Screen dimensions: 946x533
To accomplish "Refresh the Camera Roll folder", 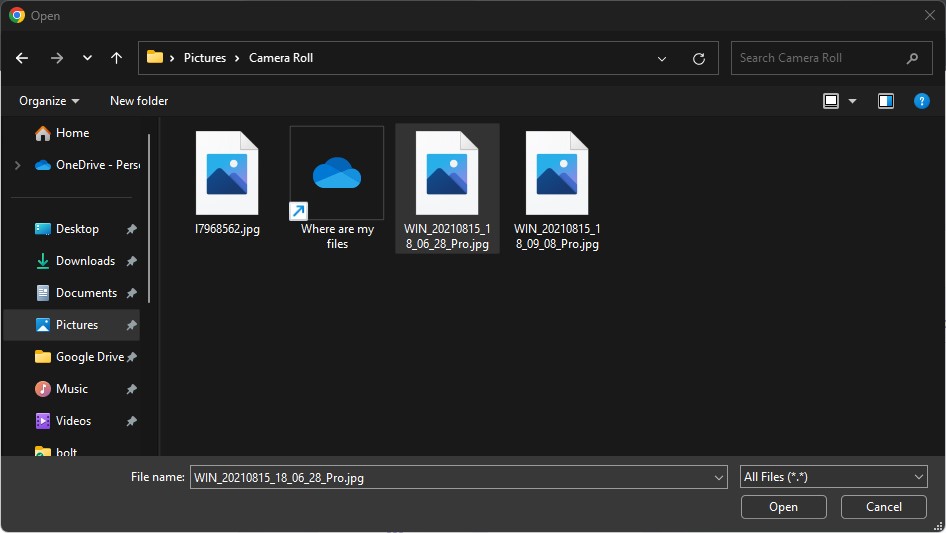I will [x=698, y=58].
